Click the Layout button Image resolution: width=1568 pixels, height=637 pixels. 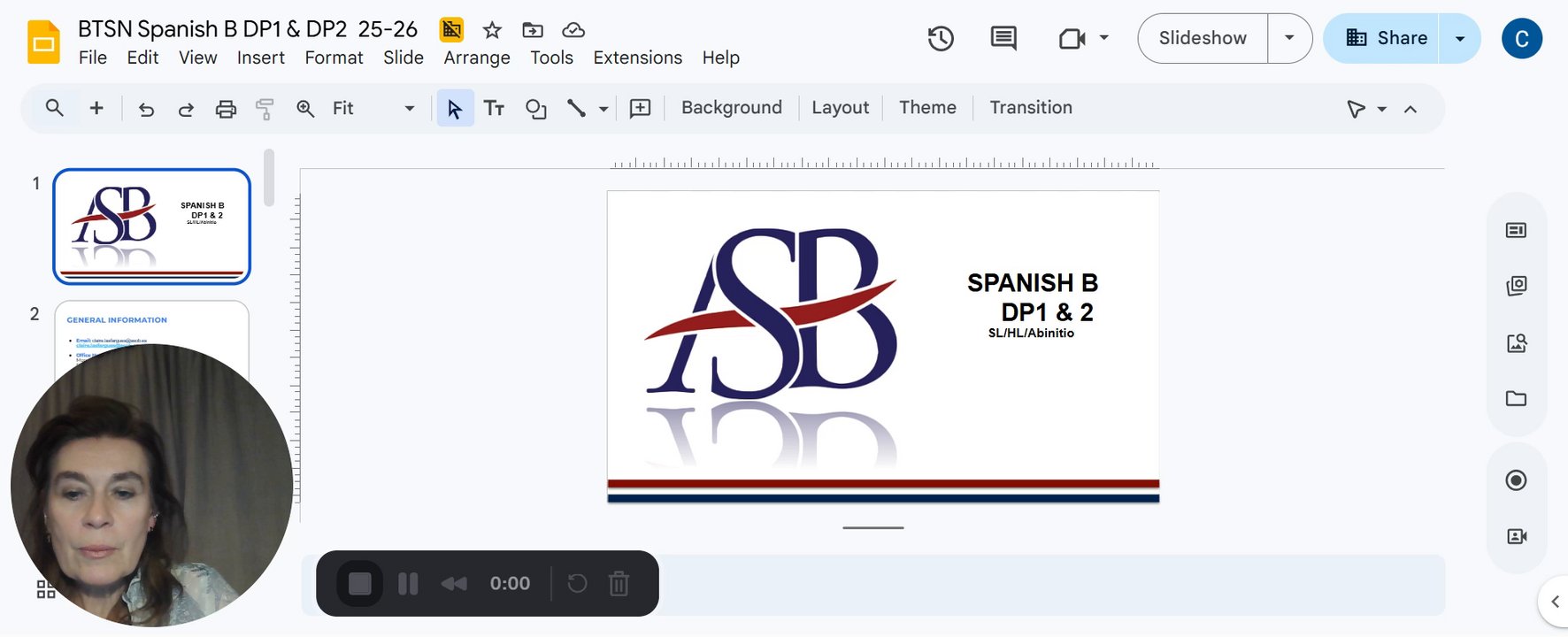(840, 108)
